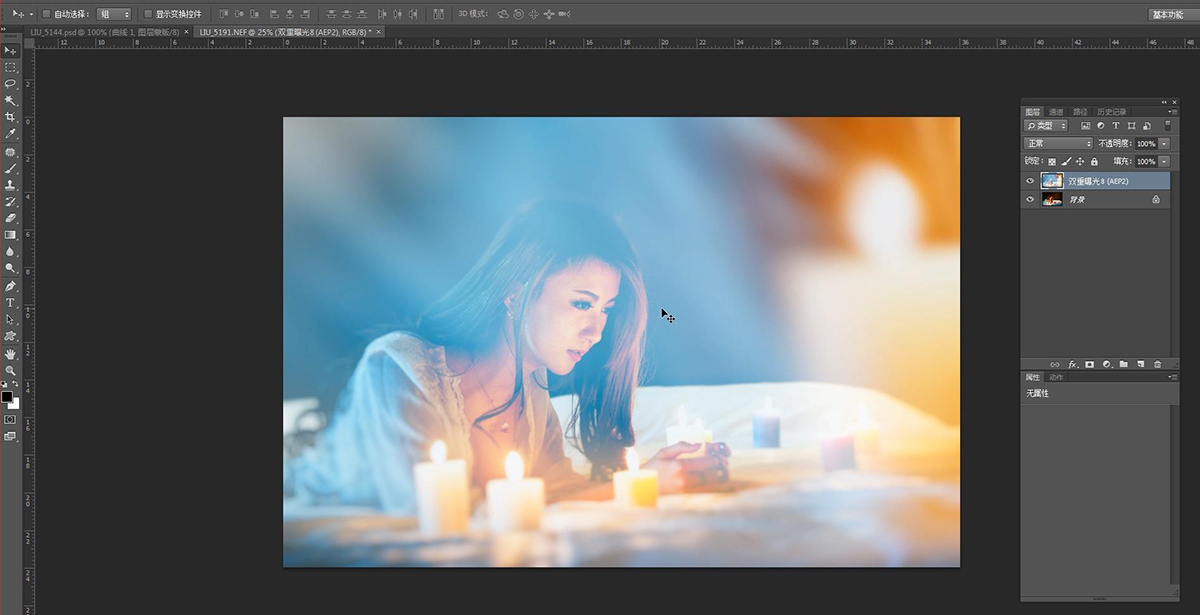
Task: Add a layer mask
Action: 1089,364
